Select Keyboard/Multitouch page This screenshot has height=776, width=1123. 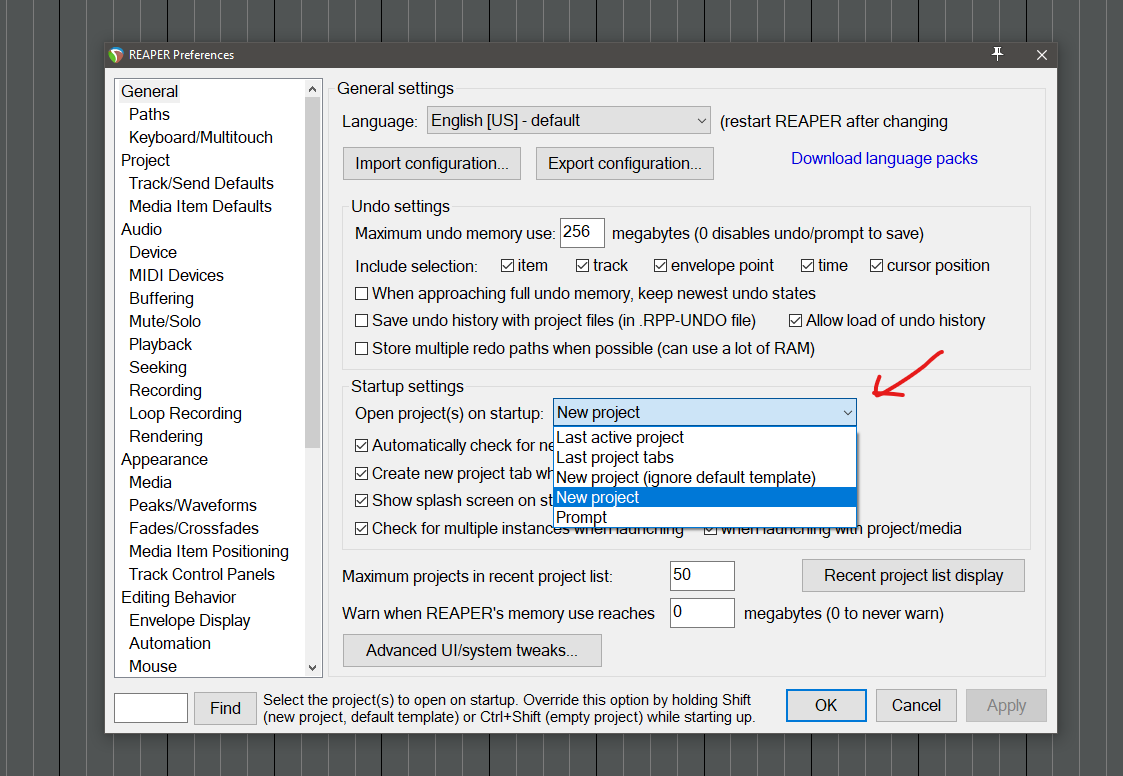[x=201, y=138]
